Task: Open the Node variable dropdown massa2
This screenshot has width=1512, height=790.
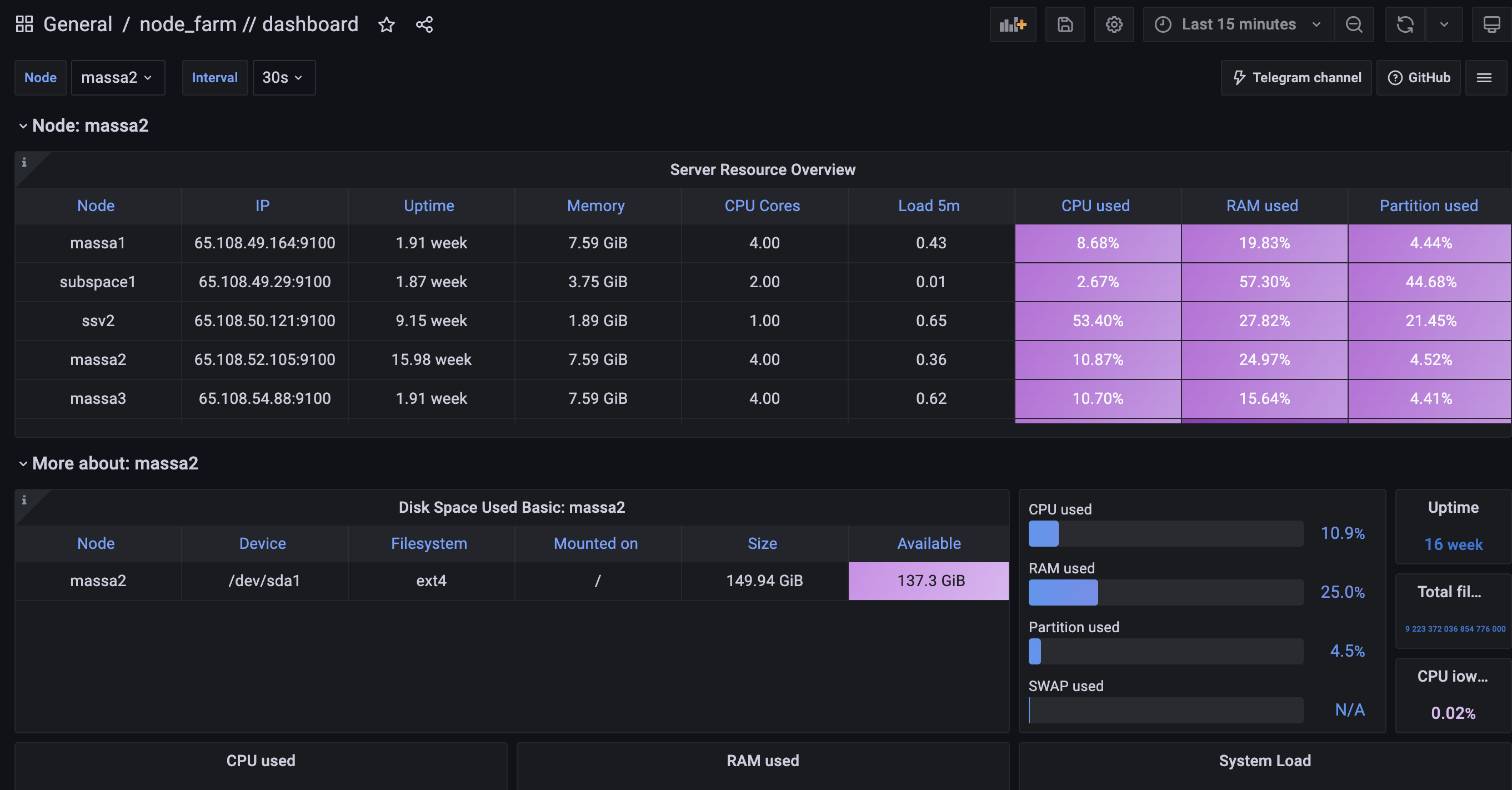Action: pos(117,77)
